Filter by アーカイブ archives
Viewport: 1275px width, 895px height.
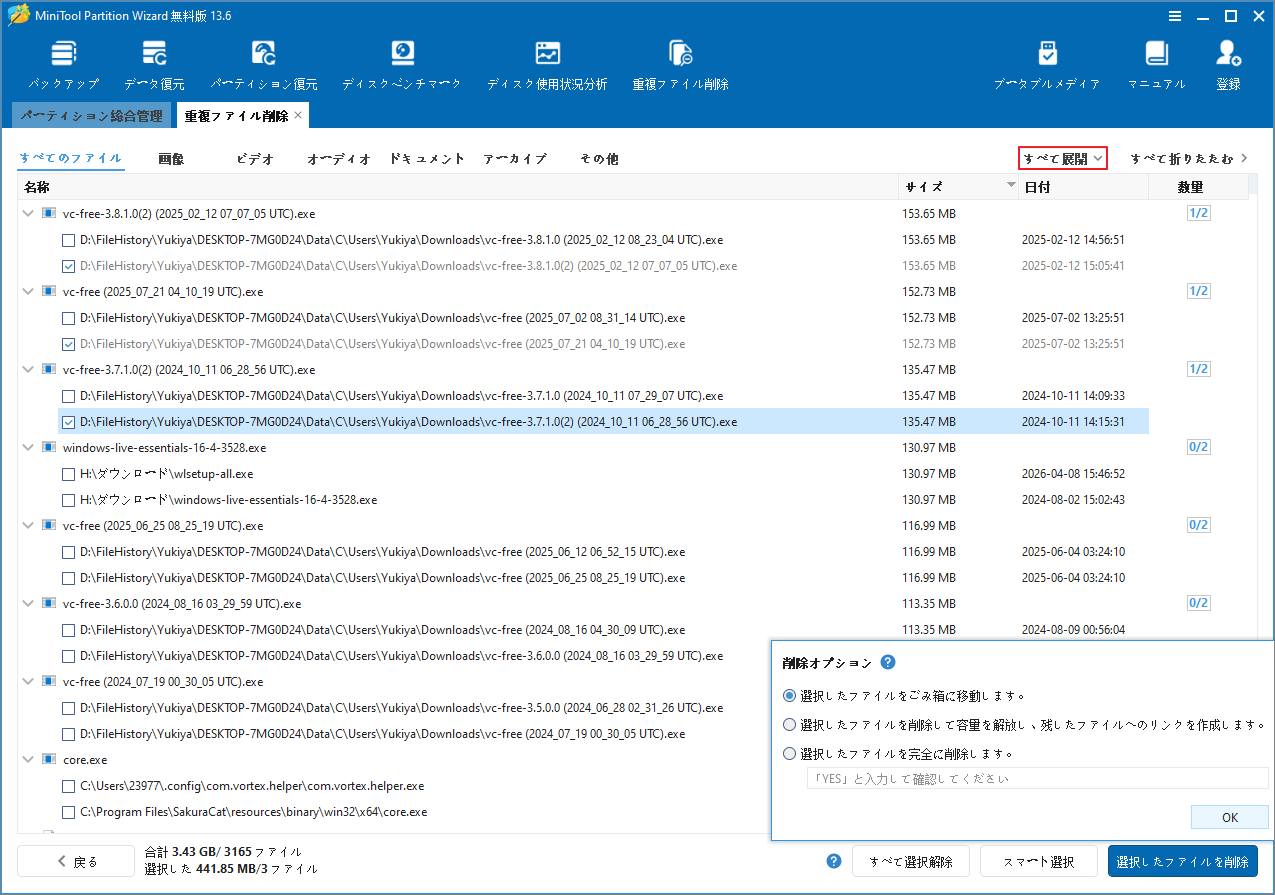[x=515, y=158]
